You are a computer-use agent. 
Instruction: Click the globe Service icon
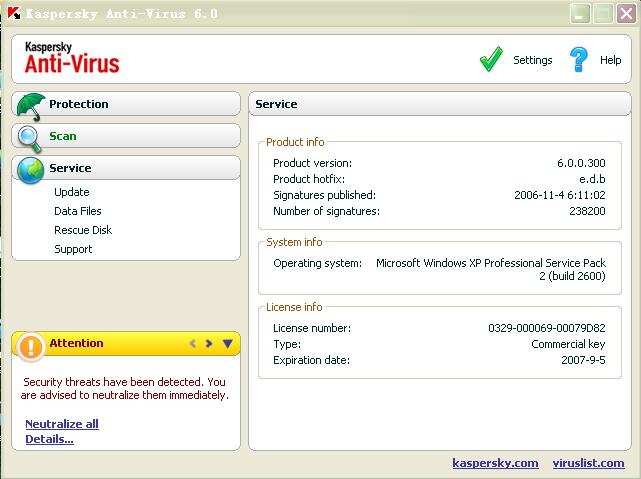tap(31, 170)
